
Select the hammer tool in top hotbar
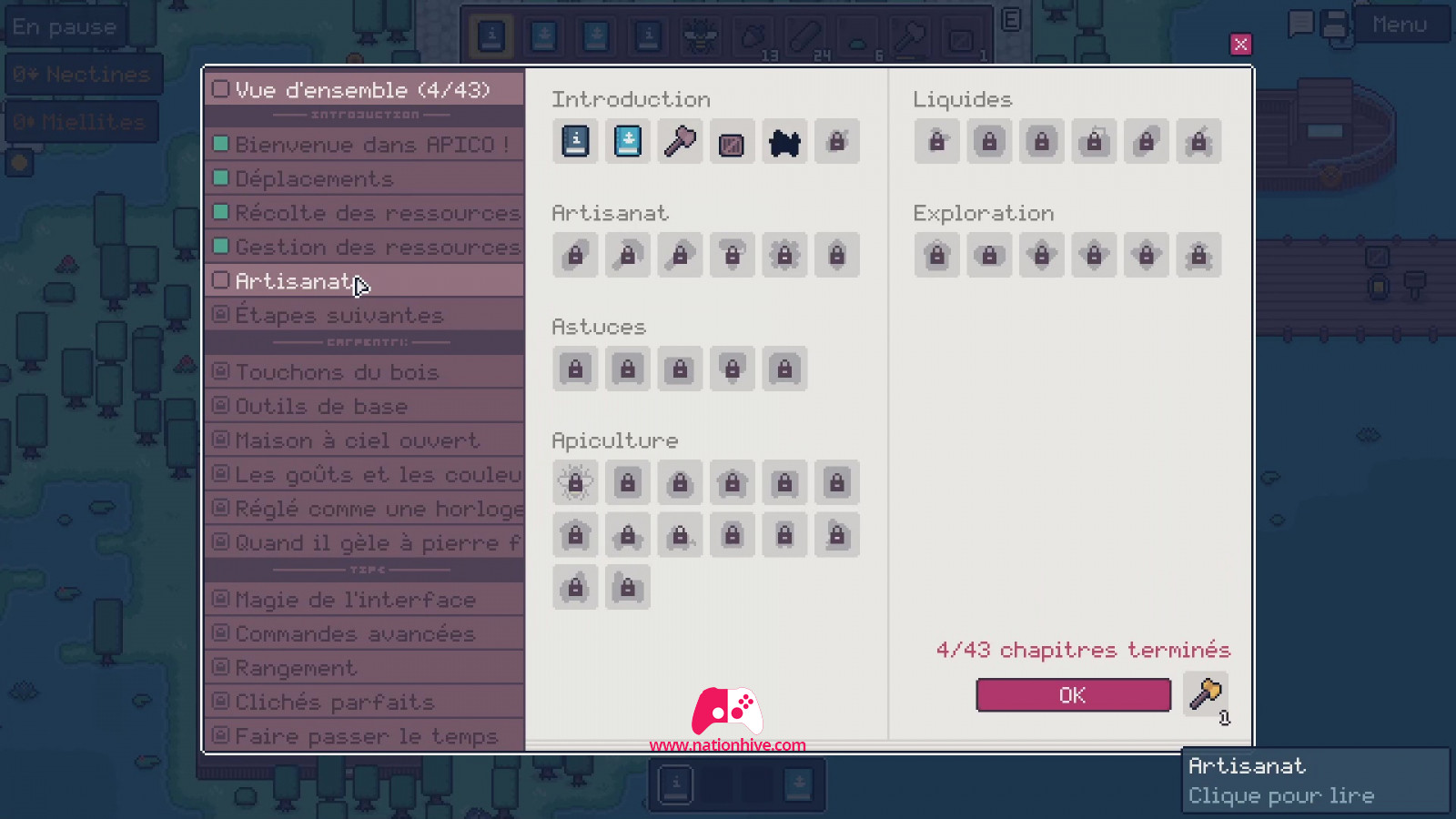pyautogui.click(x=910, y=37)
